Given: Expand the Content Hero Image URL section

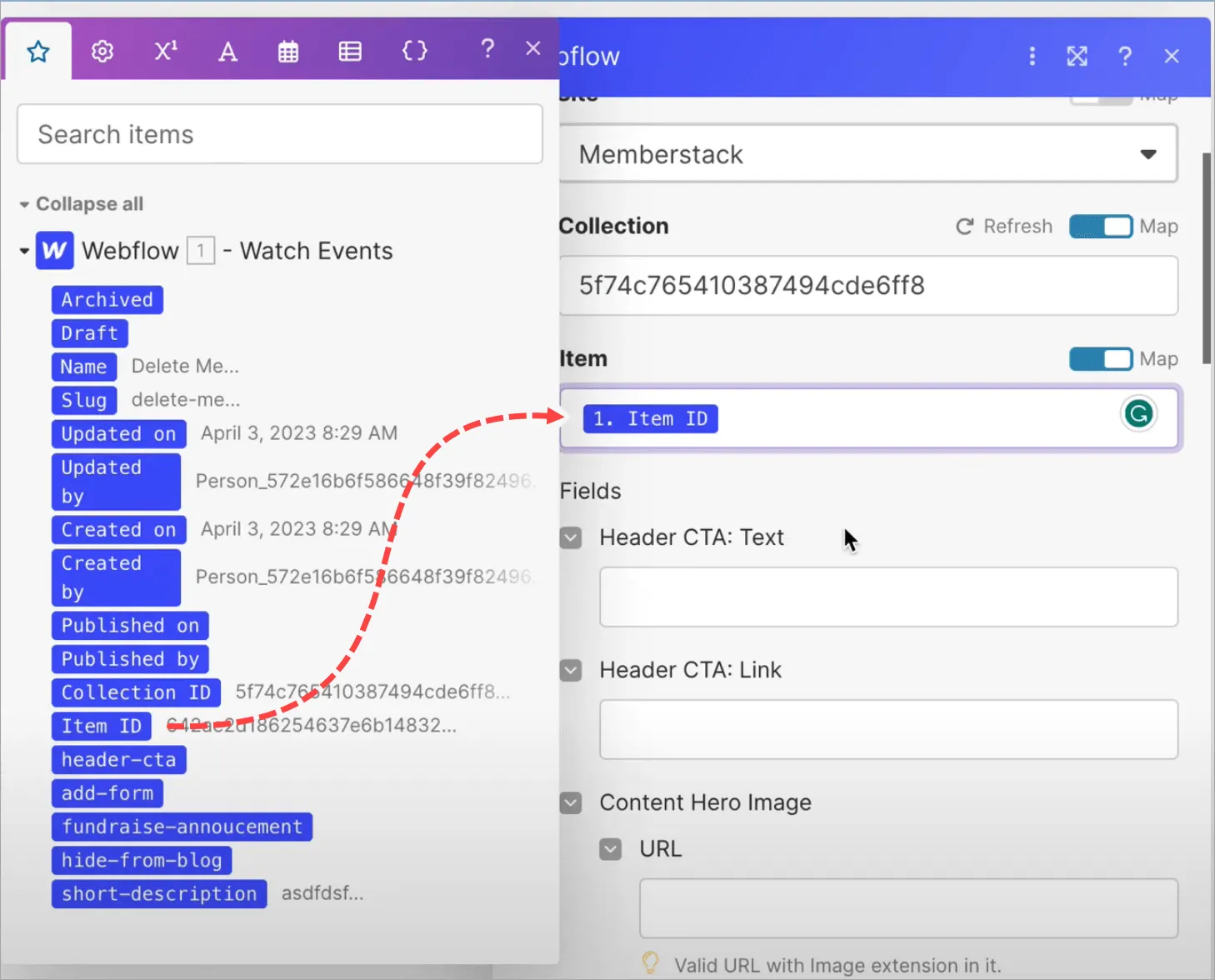Looking at the screenshot, I should point(610,848).
